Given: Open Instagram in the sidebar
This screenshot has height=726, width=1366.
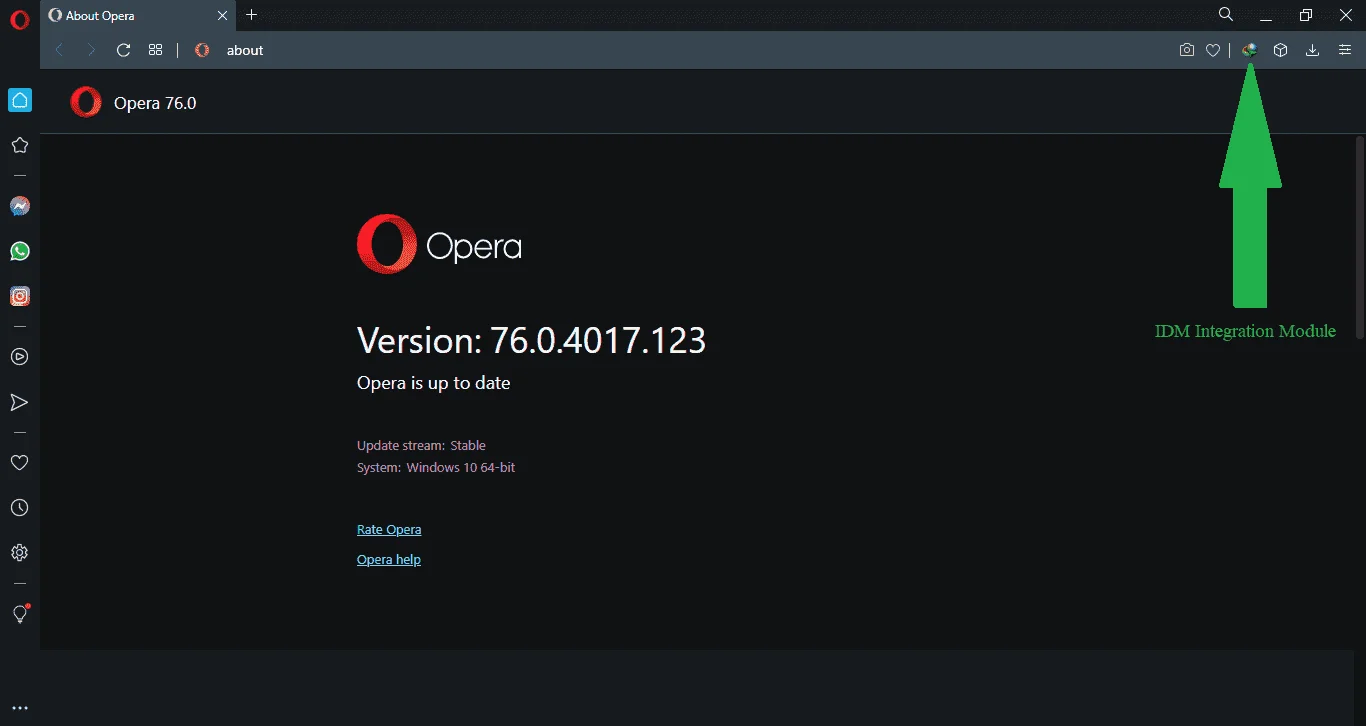Looking at the screenshot, I should (x=19, y=296).
